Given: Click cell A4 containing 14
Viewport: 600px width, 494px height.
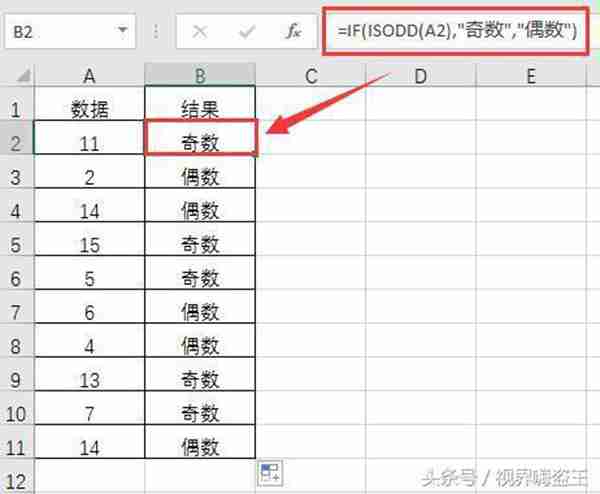Looking at the screenshot, I should [x=89, y=205].
